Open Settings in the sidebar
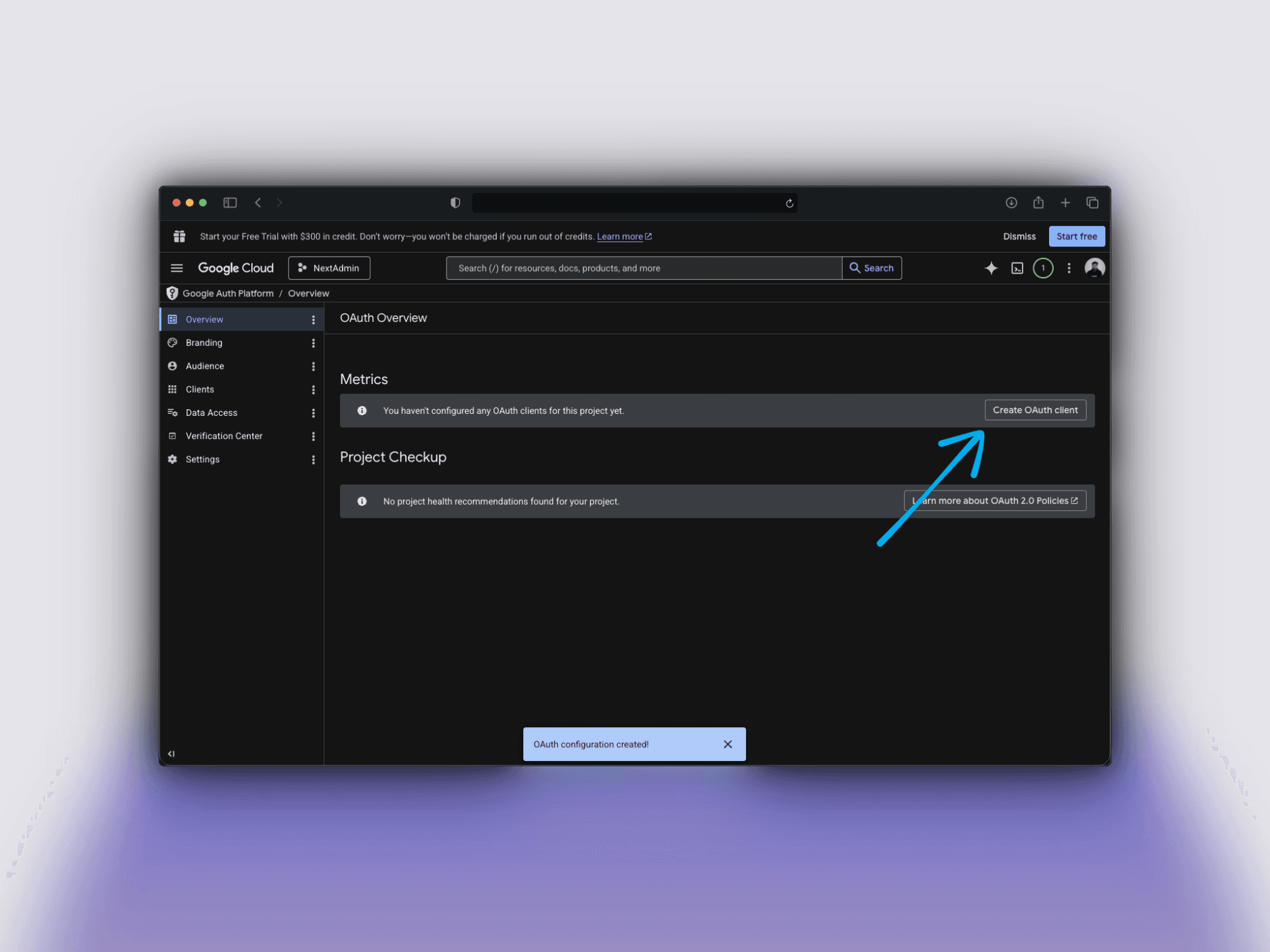This screenshot has height=952, width=1270. click(x=202, y=459)
